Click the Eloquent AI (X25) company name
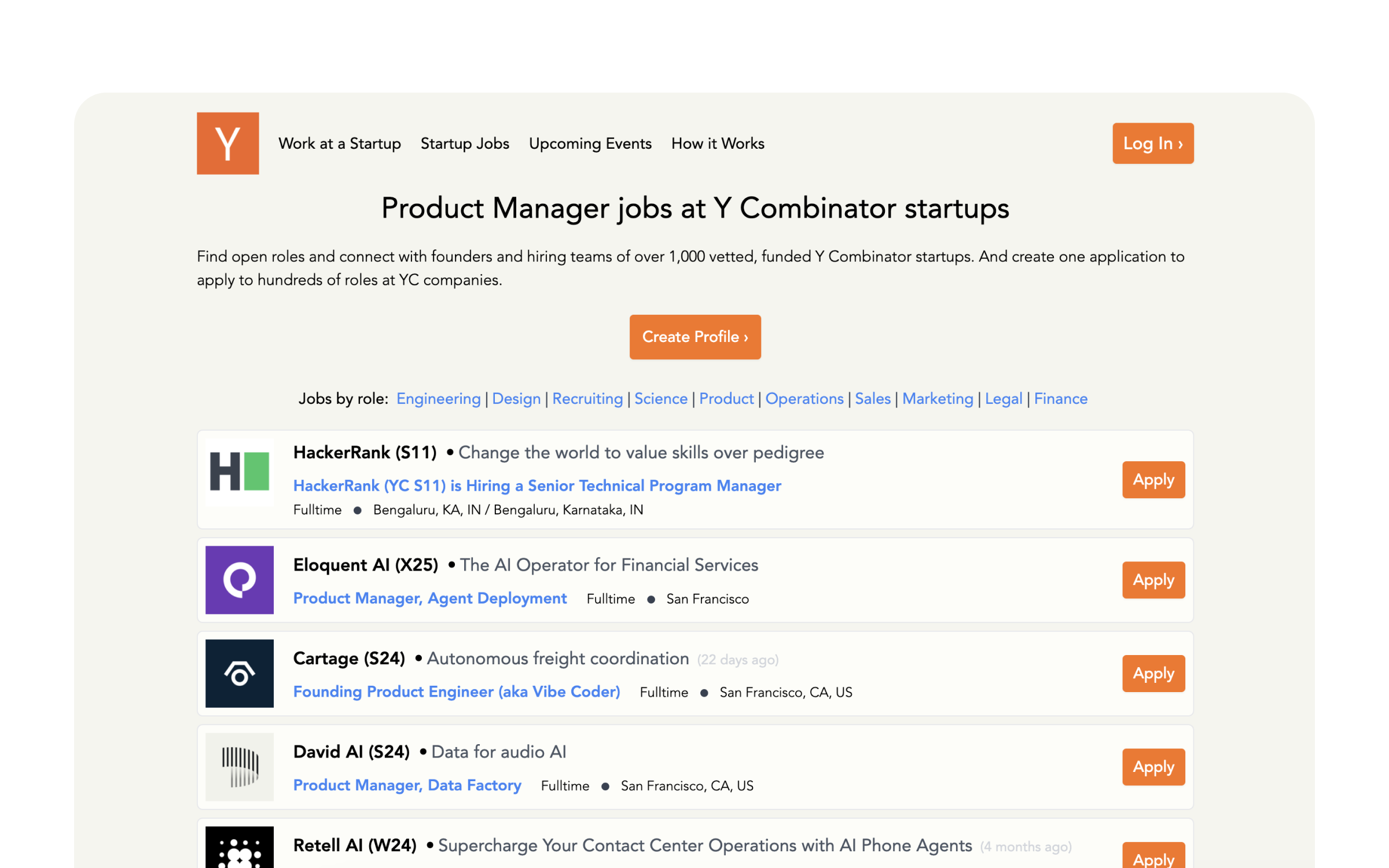 [366, 565]
